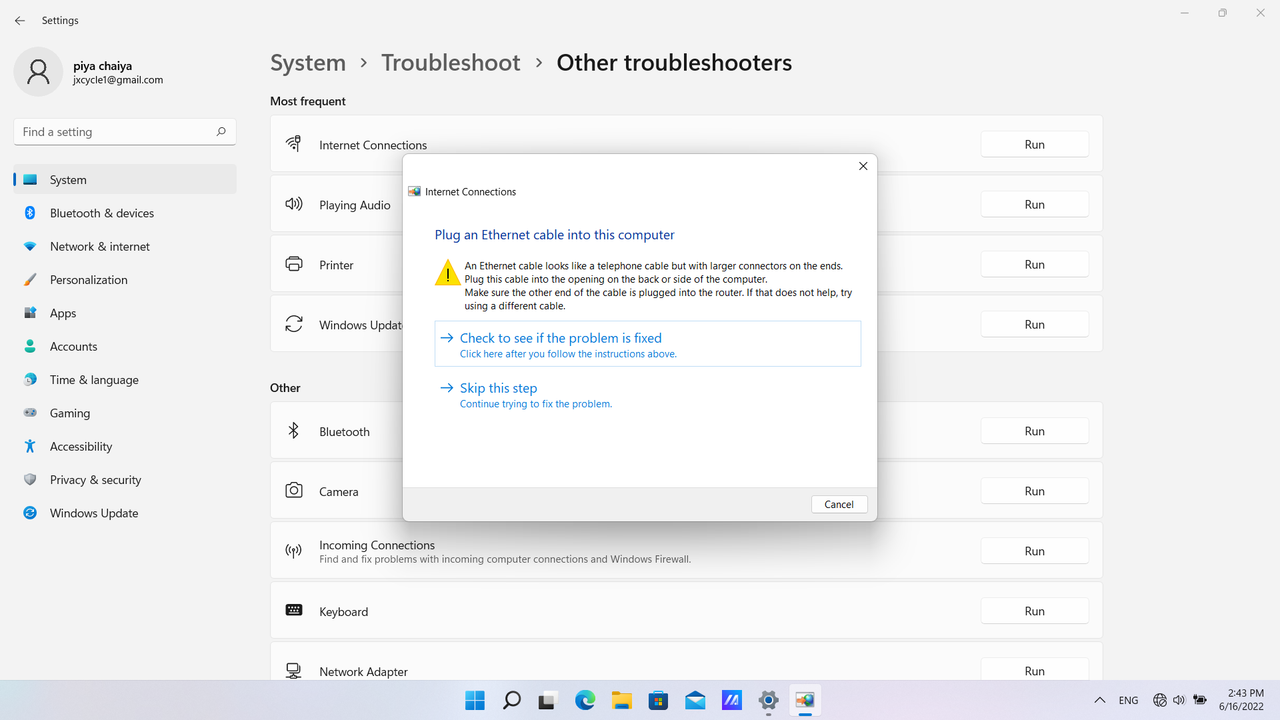Run the Playing Audio troubleshooter
The width and height of the screenshot is (1280, 720).
click(1034, 204)
